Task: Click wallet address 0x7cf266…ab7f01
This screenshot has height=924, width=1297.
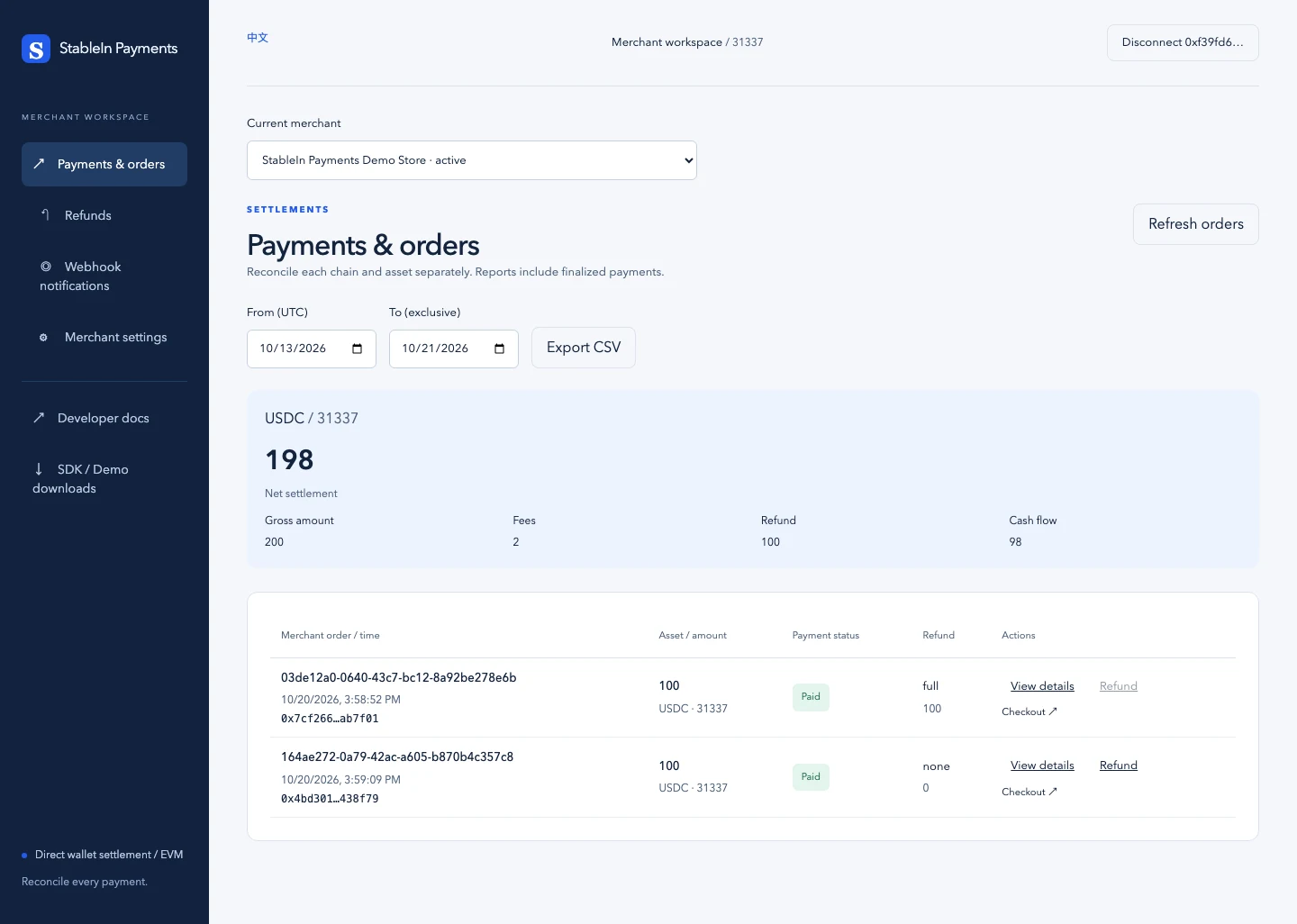Action: pos(330,719)
